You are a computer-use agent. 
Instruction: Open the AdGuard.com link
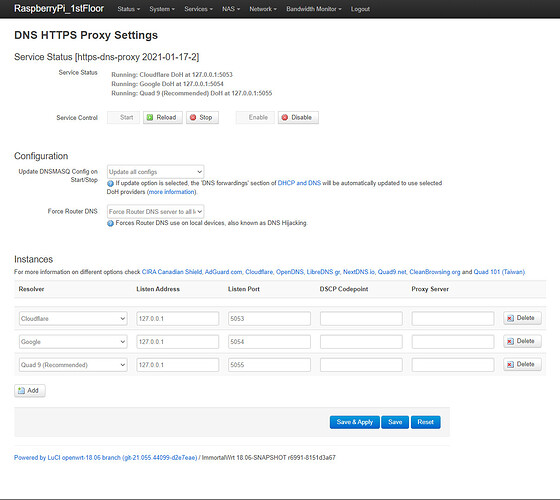coord(223,272)
